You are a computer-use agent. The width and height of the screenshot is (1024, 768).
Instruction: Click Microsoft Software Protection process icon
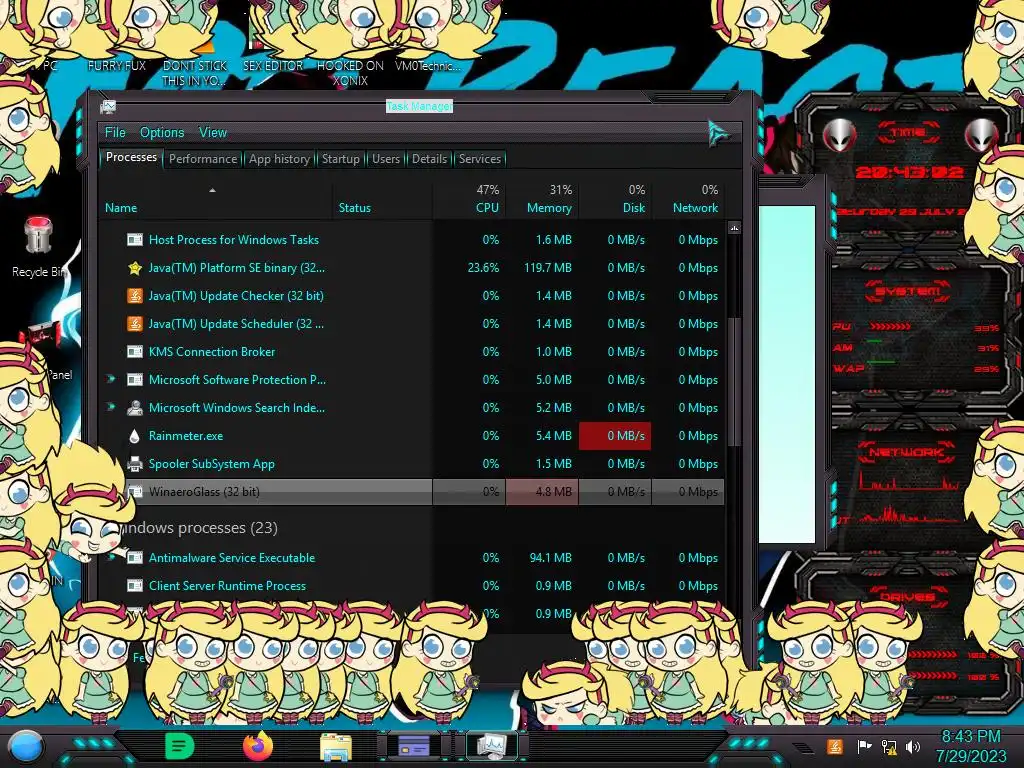click(x=135, y=379)
